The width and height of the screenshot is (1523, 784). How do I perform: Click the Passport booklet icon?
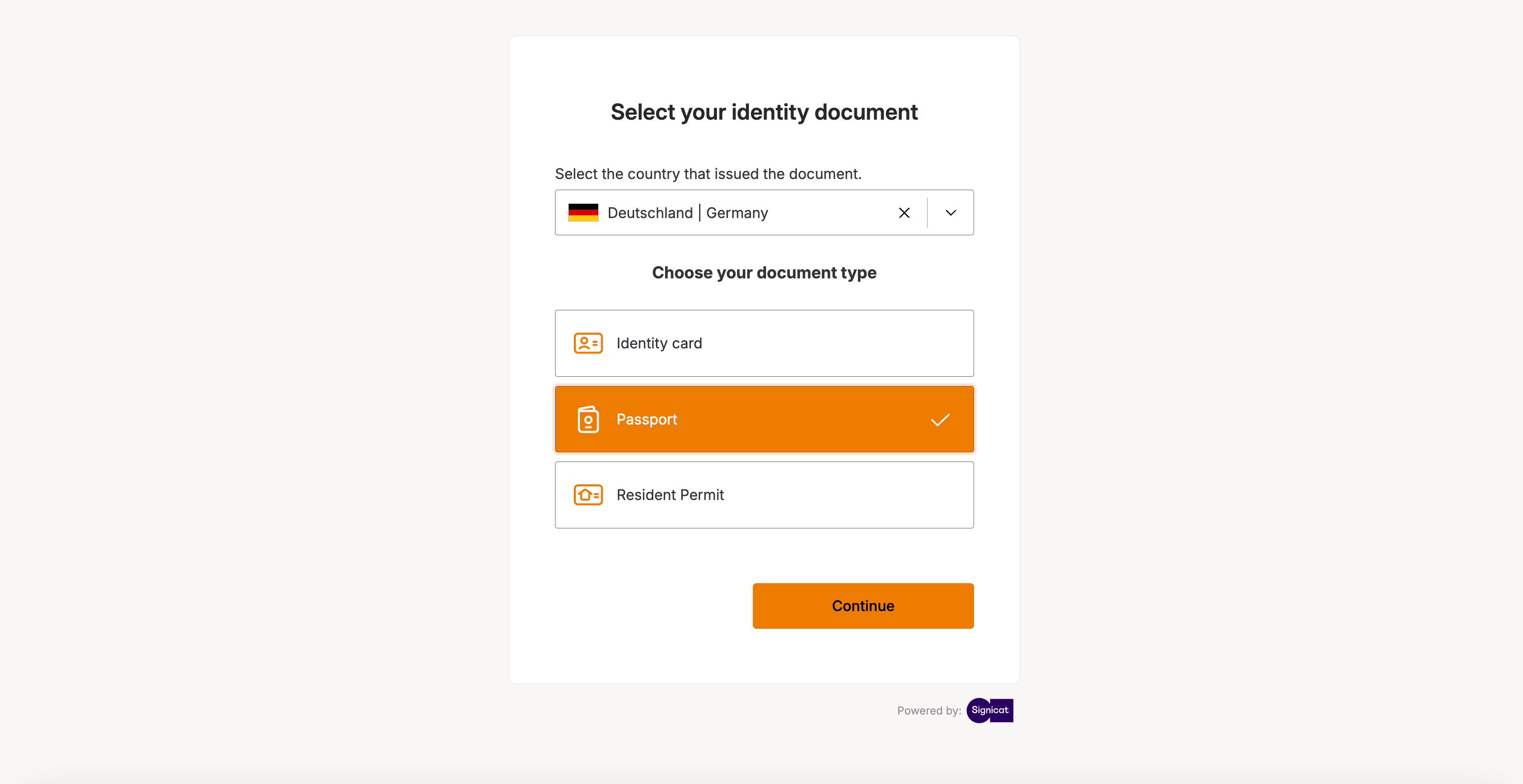tap(587, 419)
